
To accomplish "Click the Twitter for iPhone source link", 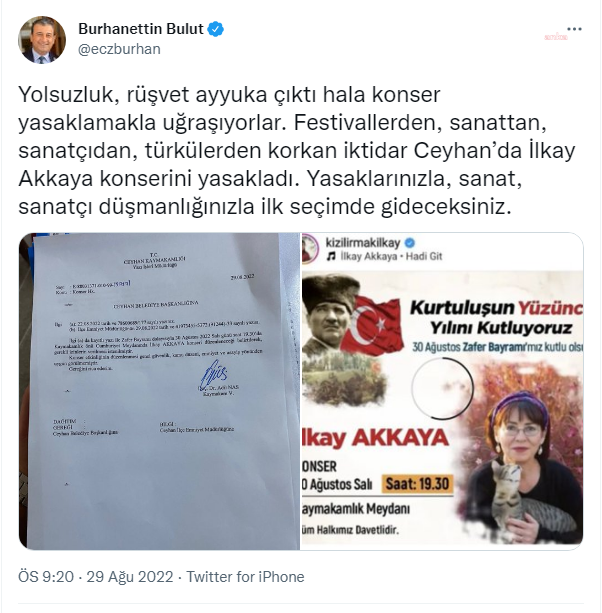I will pyautogui.click(x=245, y=577).
